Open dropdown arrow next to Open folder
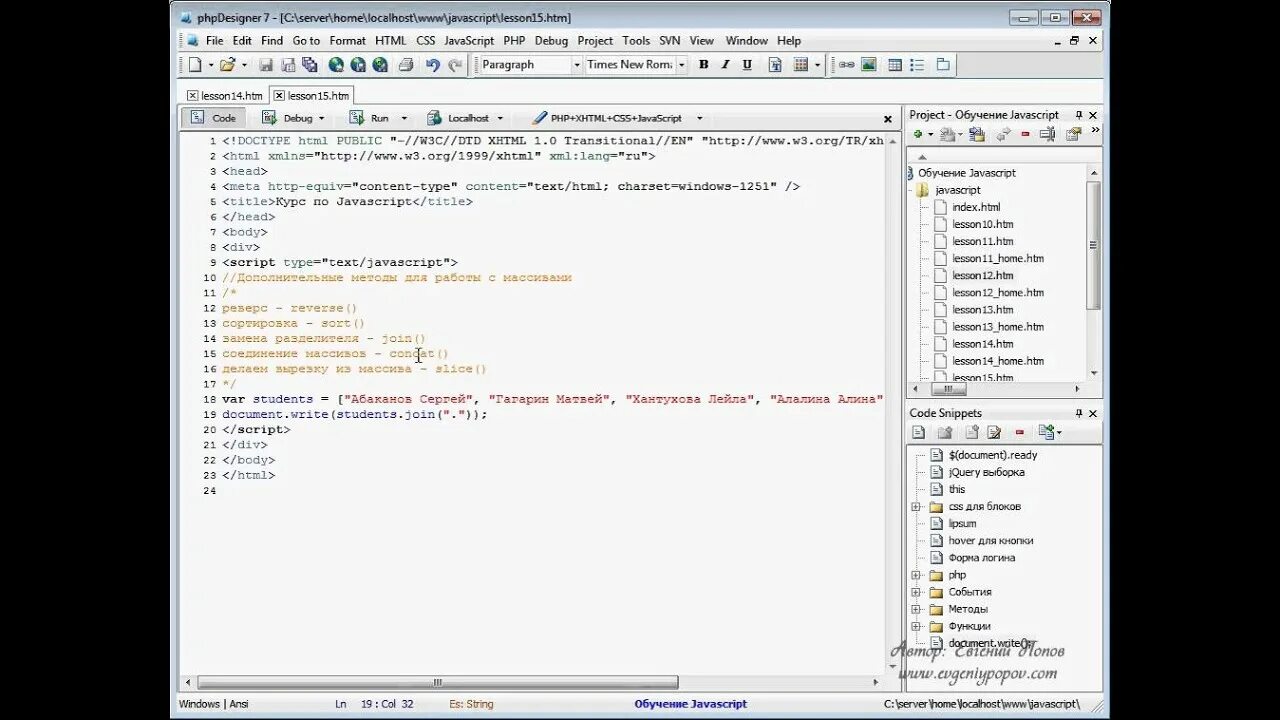1280x720 pixels. pos(243,66)
